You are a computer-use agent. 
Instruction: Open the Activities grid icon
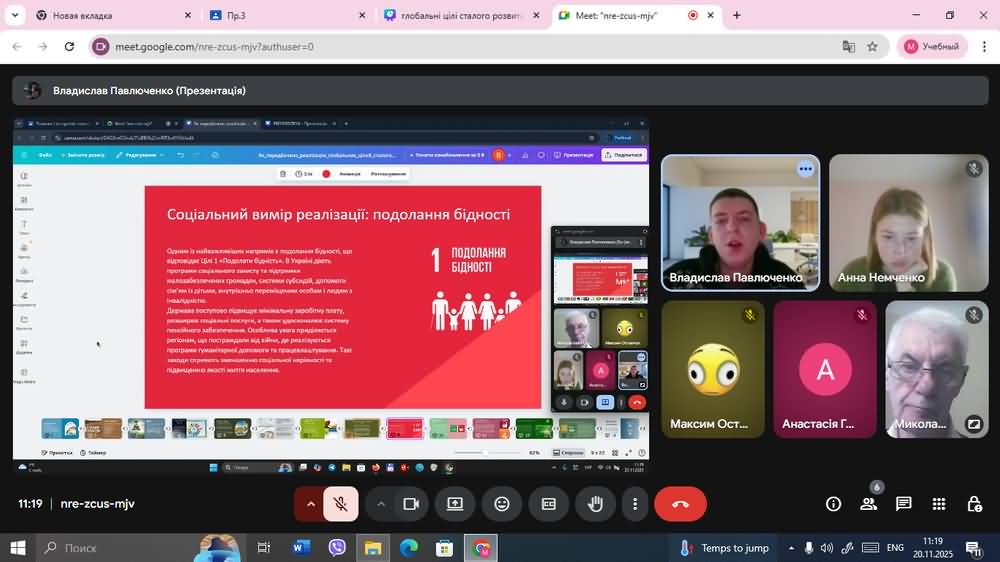(938, 504)
